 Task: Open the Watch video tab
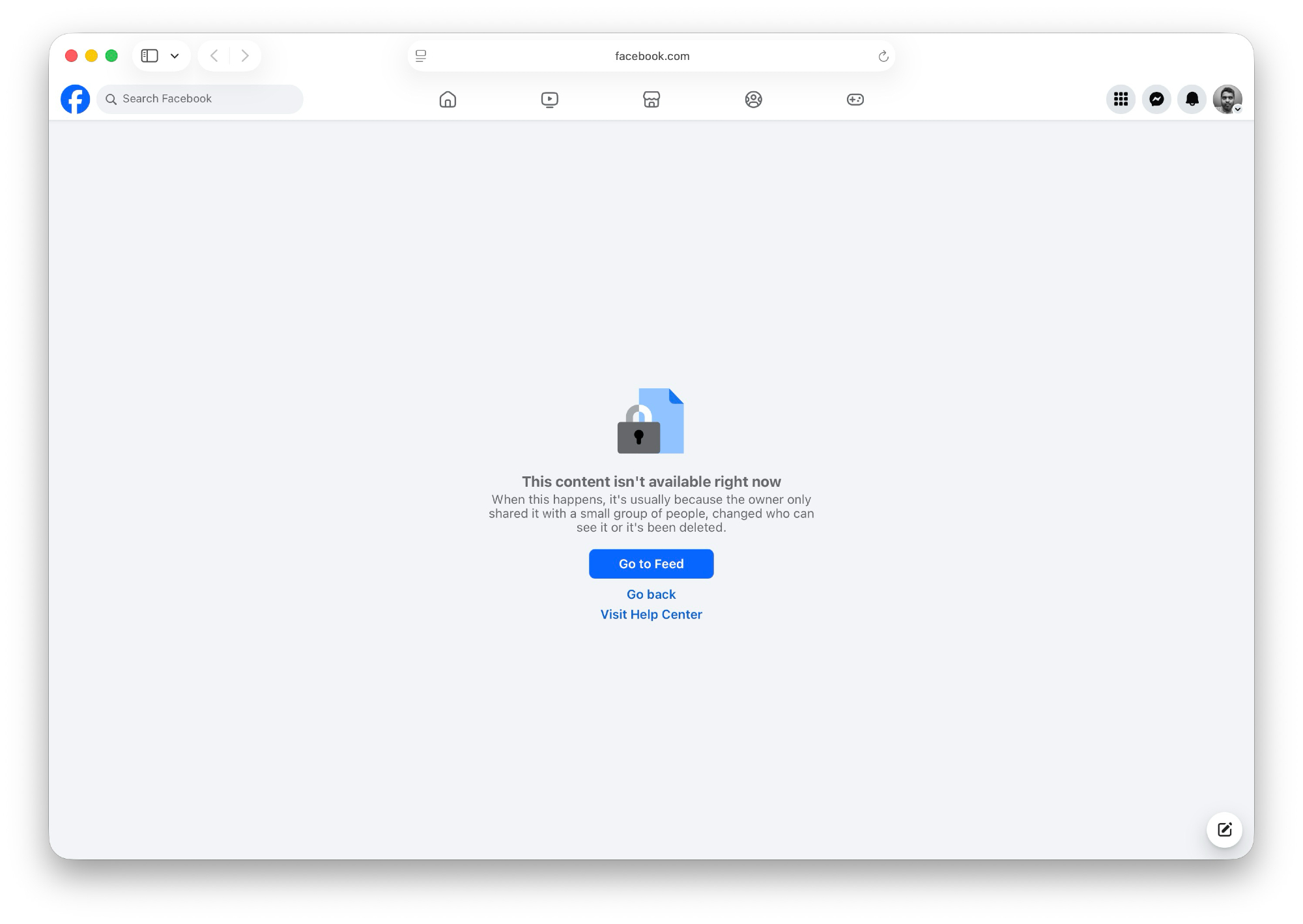click(x=549, y=99)
